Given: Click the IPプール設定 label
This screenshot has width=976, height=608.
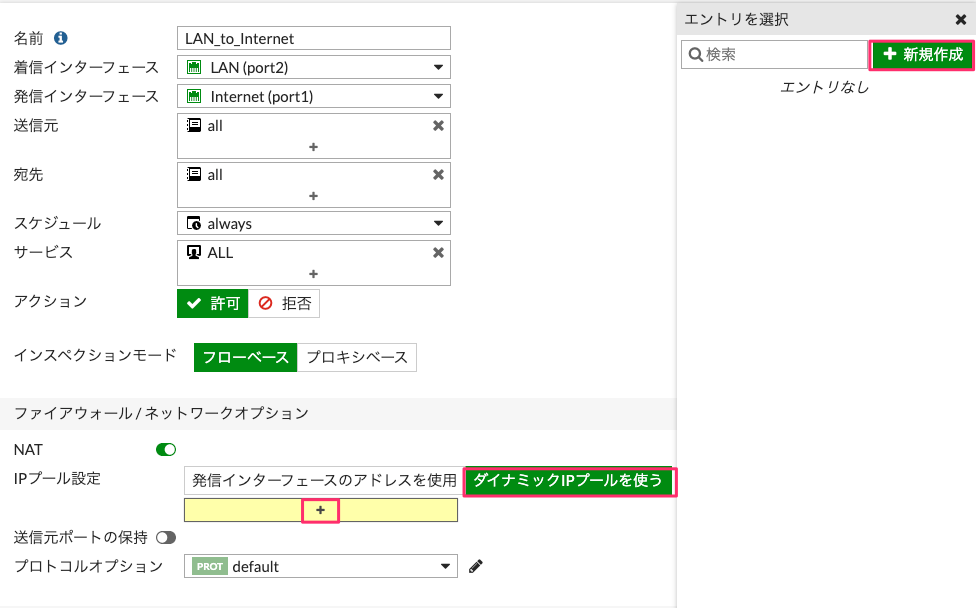Looking at the screenshot, I should point(57,479).
